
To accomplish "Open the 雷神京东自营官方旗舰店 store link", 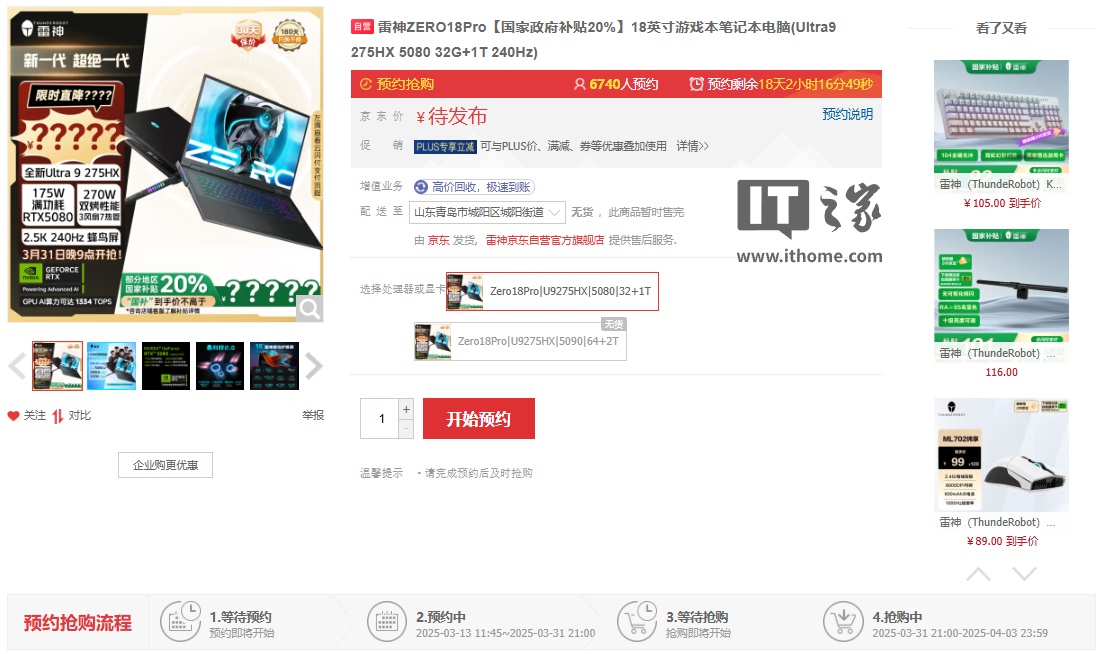I will 545,241.
